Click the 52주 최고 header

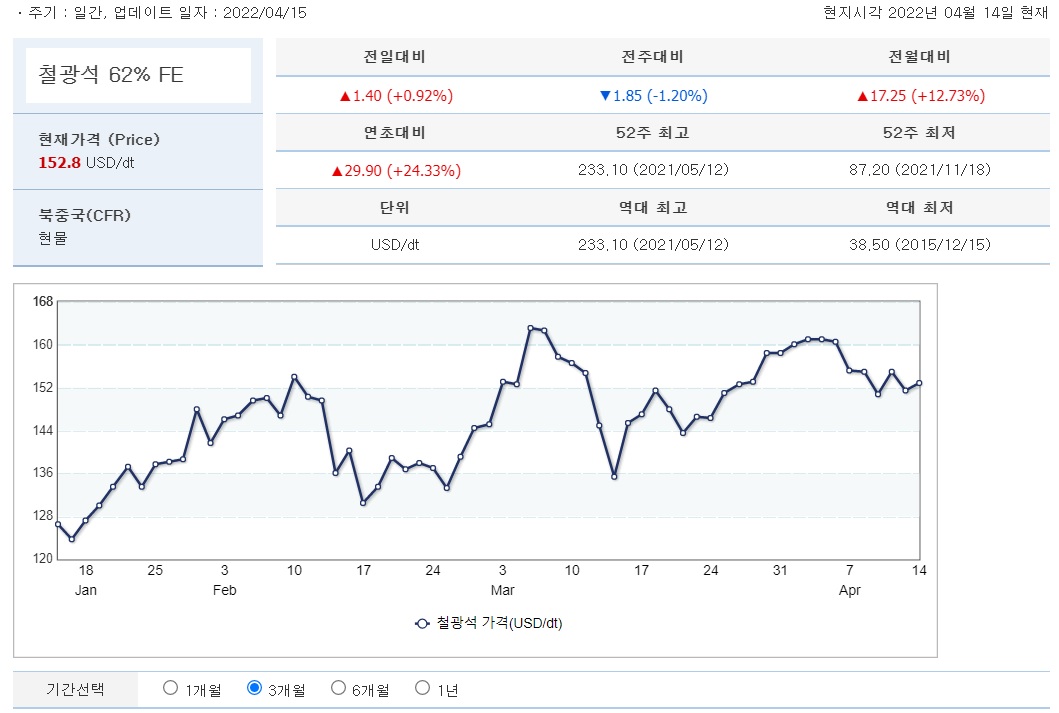tap(652, 132)
